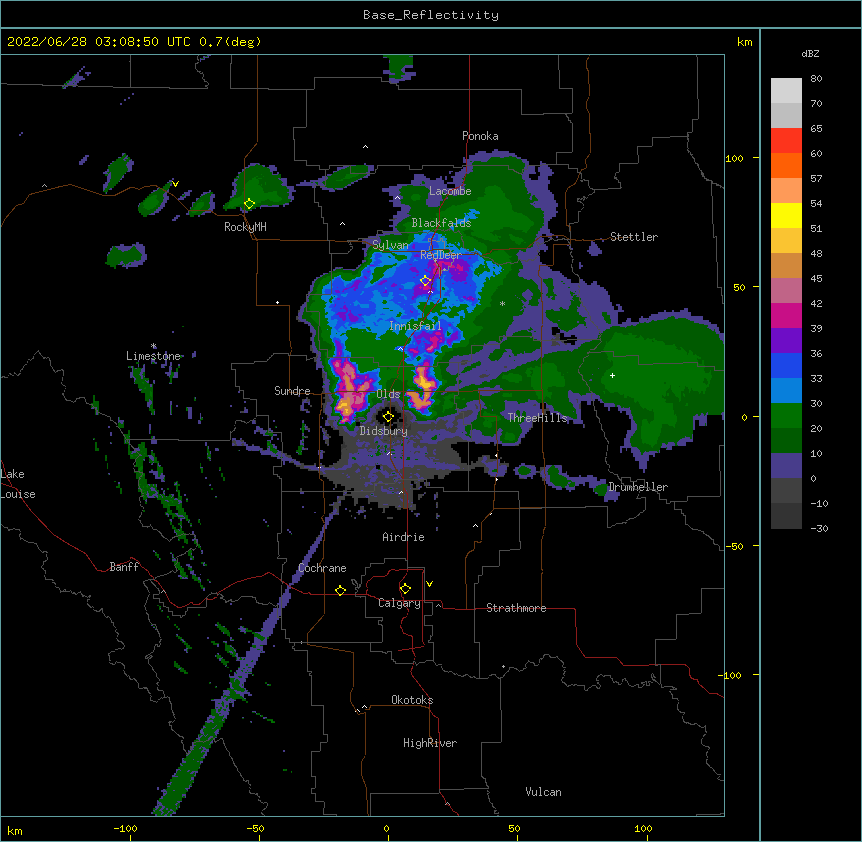Viewport: 862px width, 842px height.
Task: Pick the light gray 70-80 dBZ legend swatch
Action: click(x=786, y=91)
